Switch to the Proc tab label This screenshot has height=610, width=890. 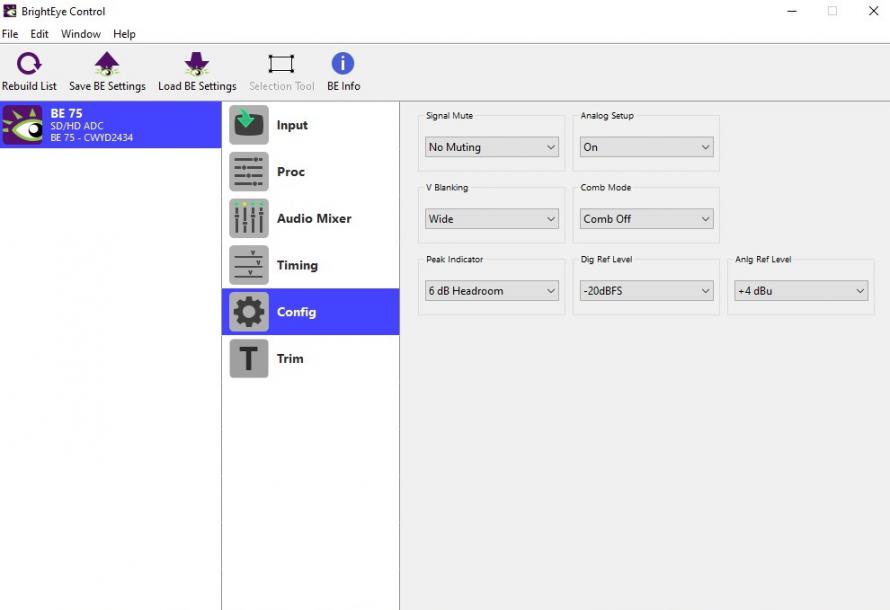[291, 172]
